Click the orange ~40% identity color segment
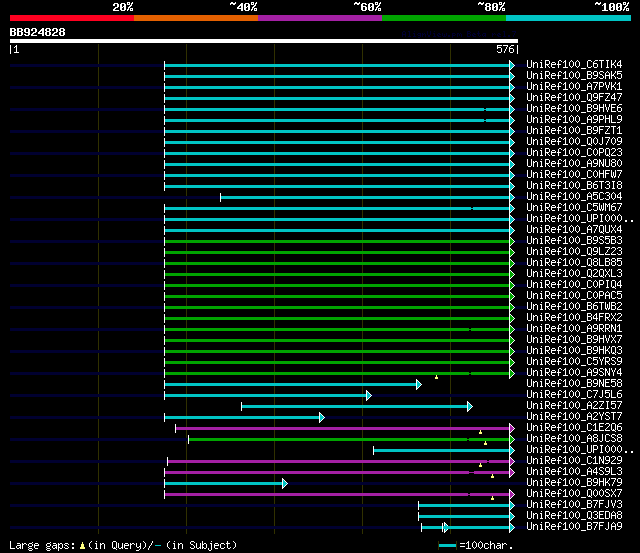 point(196,18)
